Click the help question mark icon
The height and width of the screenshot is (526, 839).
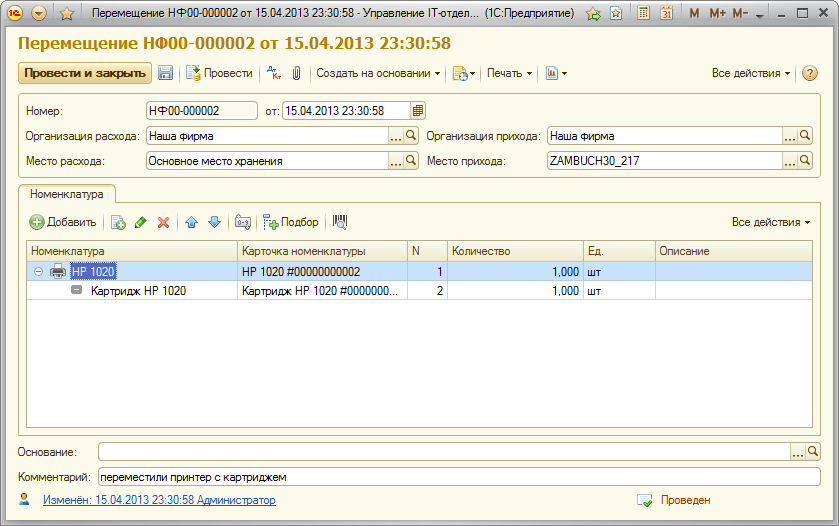[810, 73]
